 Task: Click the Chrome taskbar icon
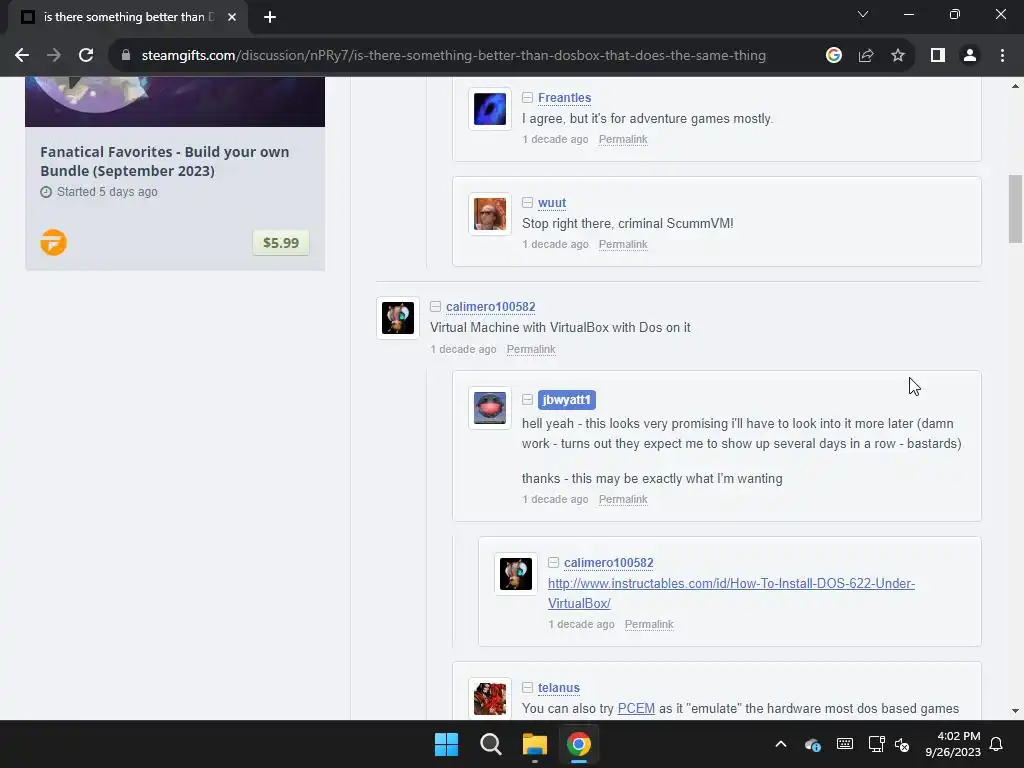(x=579, y=744)
